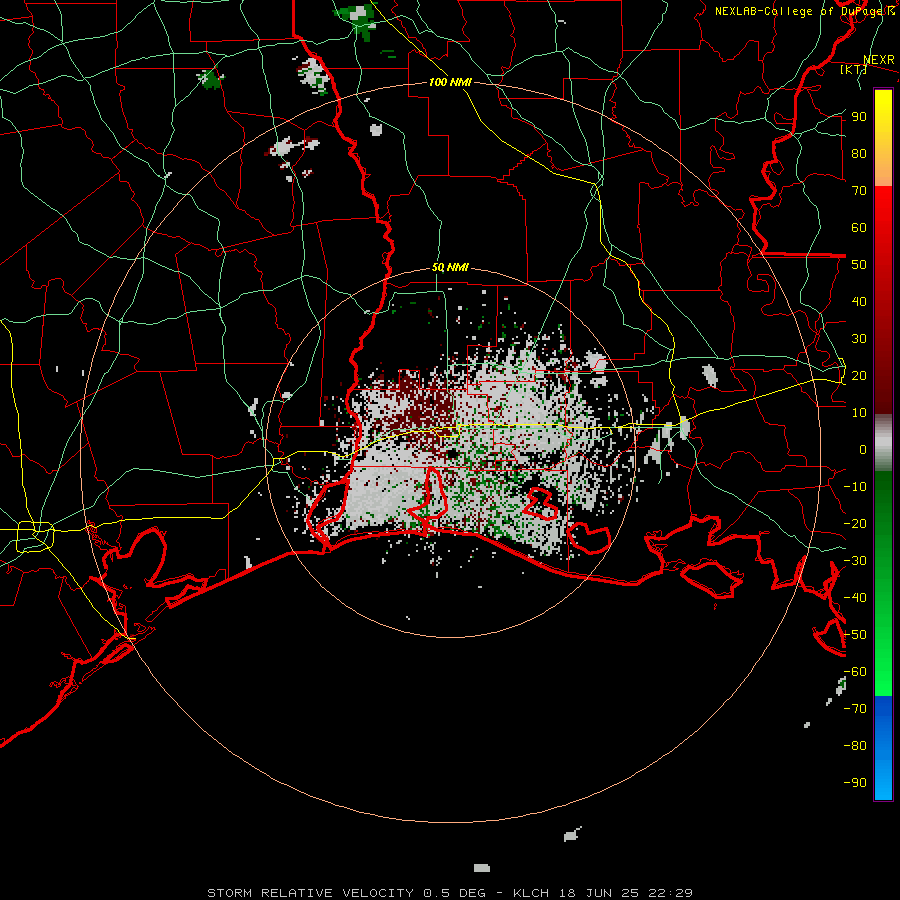Click the 90 value on velocity scale
Image resolution: width=900 pixels, height=900 pixels.
[x=859, y=117]
